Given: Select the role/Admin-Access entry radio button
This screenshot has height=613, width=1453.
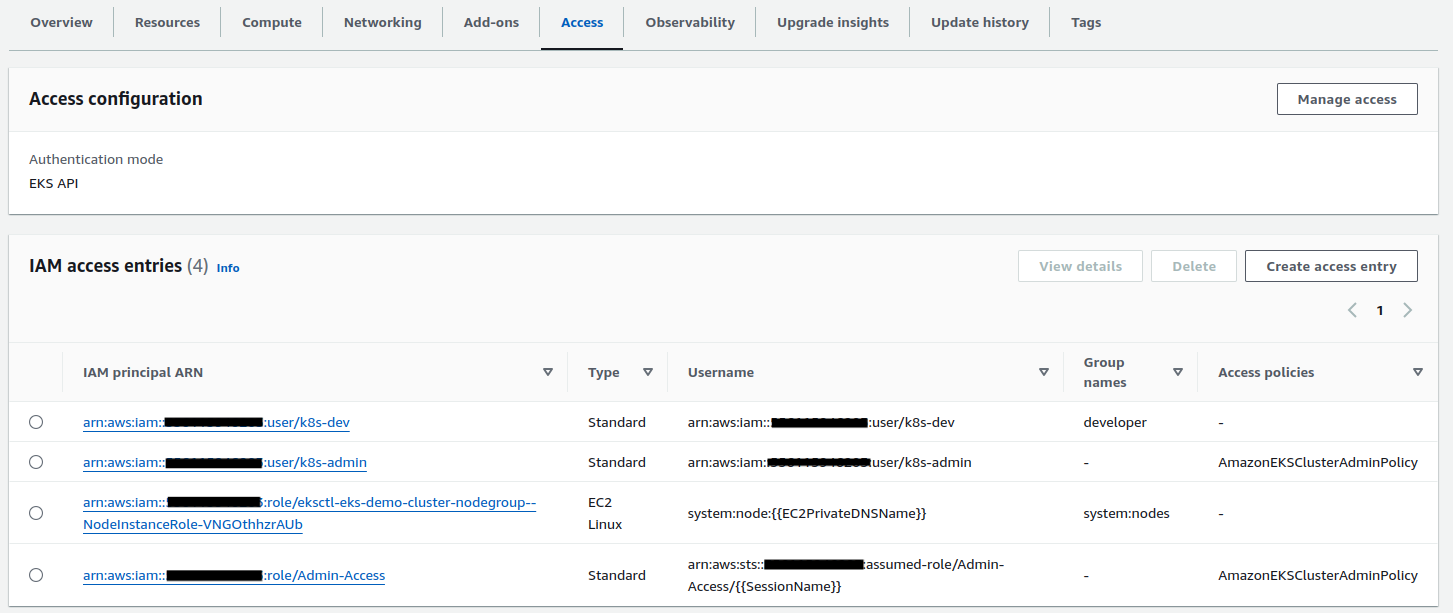Looking at the screenshot, I should [x=36, y=575].
